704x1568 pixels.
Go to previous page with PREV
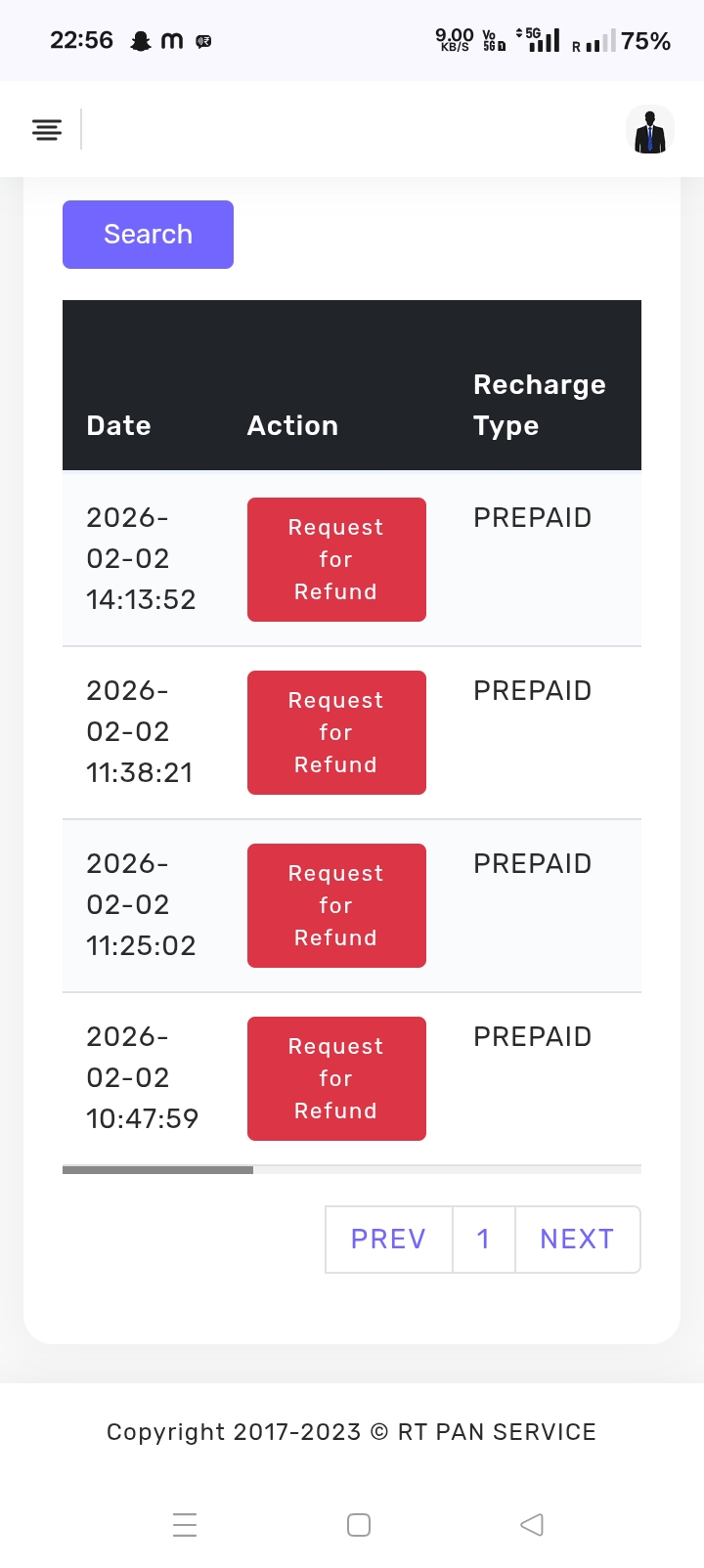[x=388, y=1239]
